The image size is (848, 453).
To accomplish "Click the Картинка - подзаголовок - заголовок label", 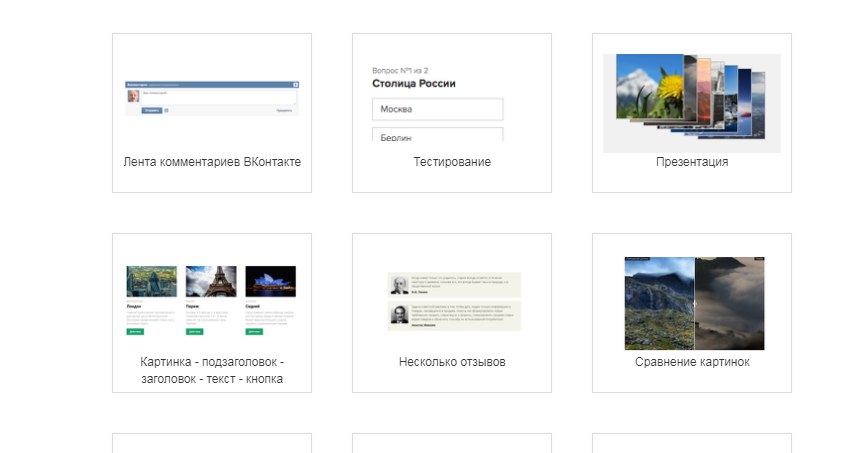I will [x=212, y=370].
